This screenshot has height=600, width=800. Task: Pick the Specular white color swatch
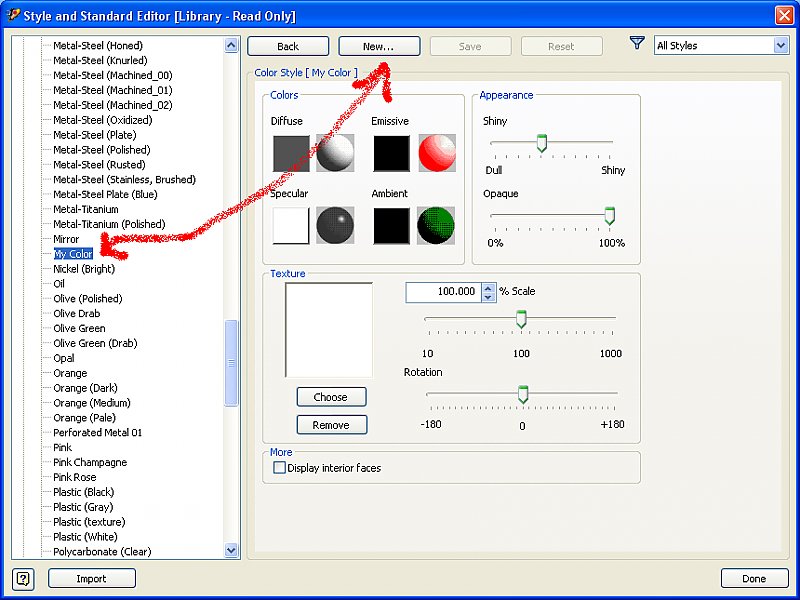[291, 226]
